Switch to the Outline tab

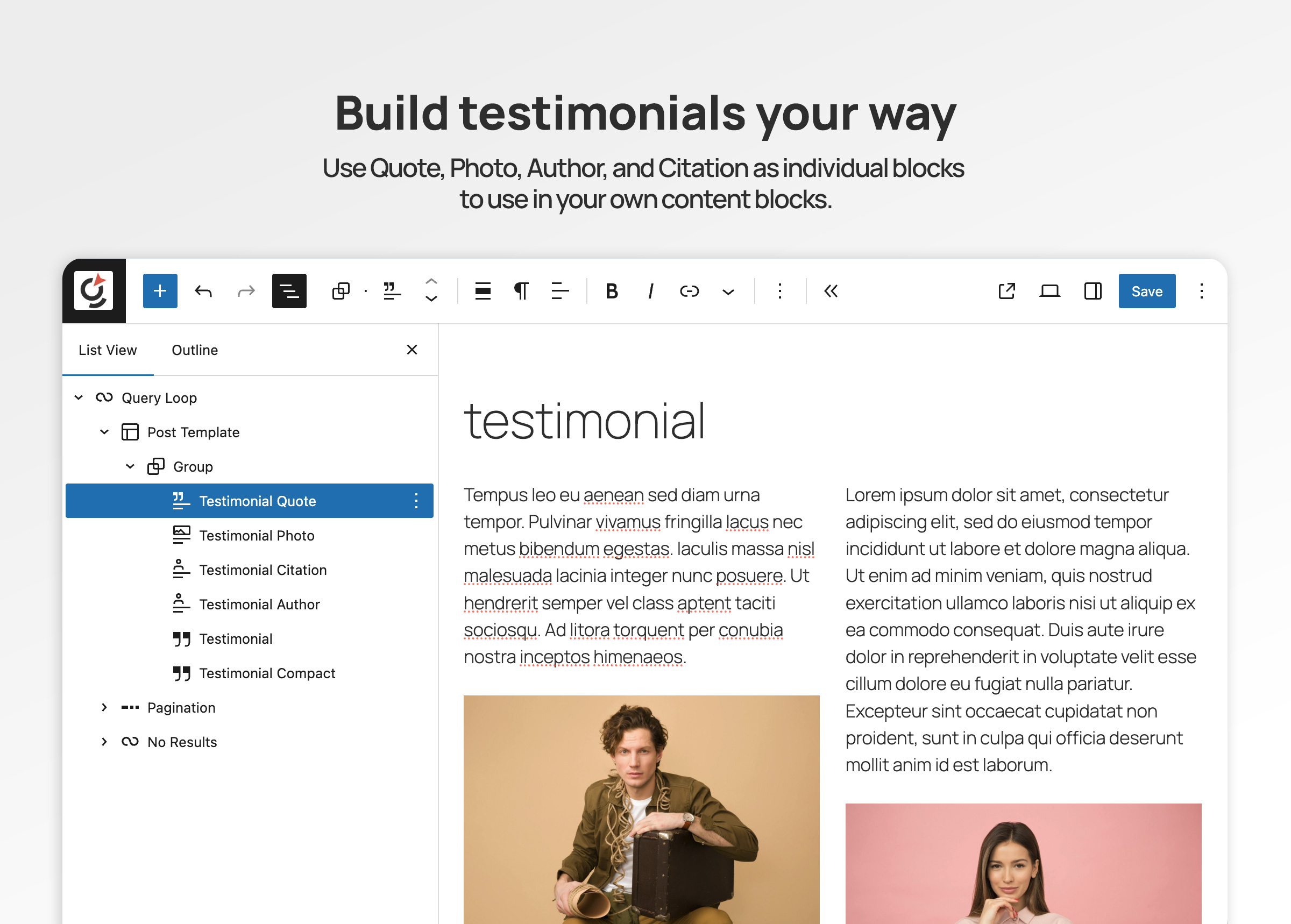pyautogui.click(x=194, y=350)
